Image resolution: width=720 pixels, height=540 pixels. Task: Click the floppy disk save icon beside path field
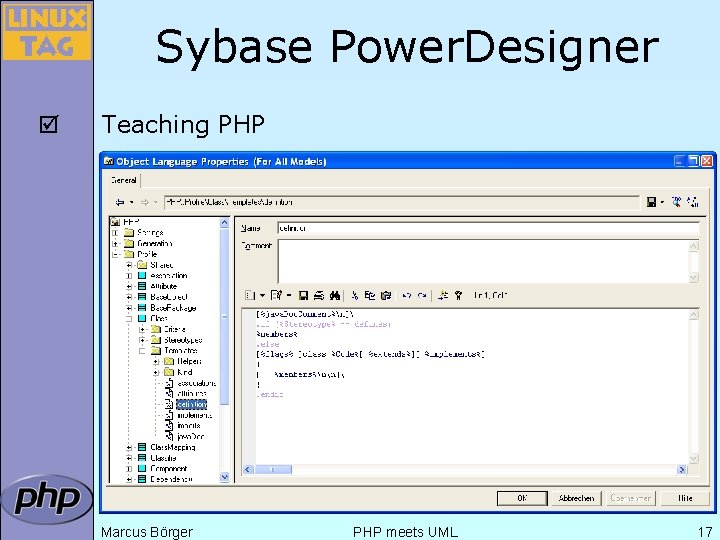[651, 202]
